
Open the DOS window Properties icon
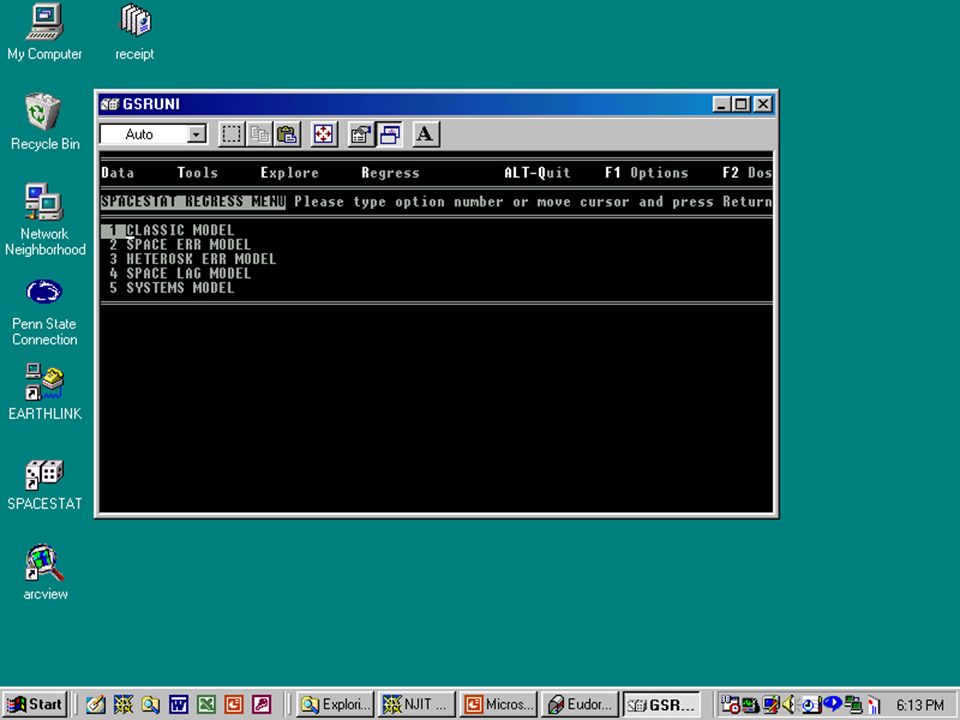361,134
